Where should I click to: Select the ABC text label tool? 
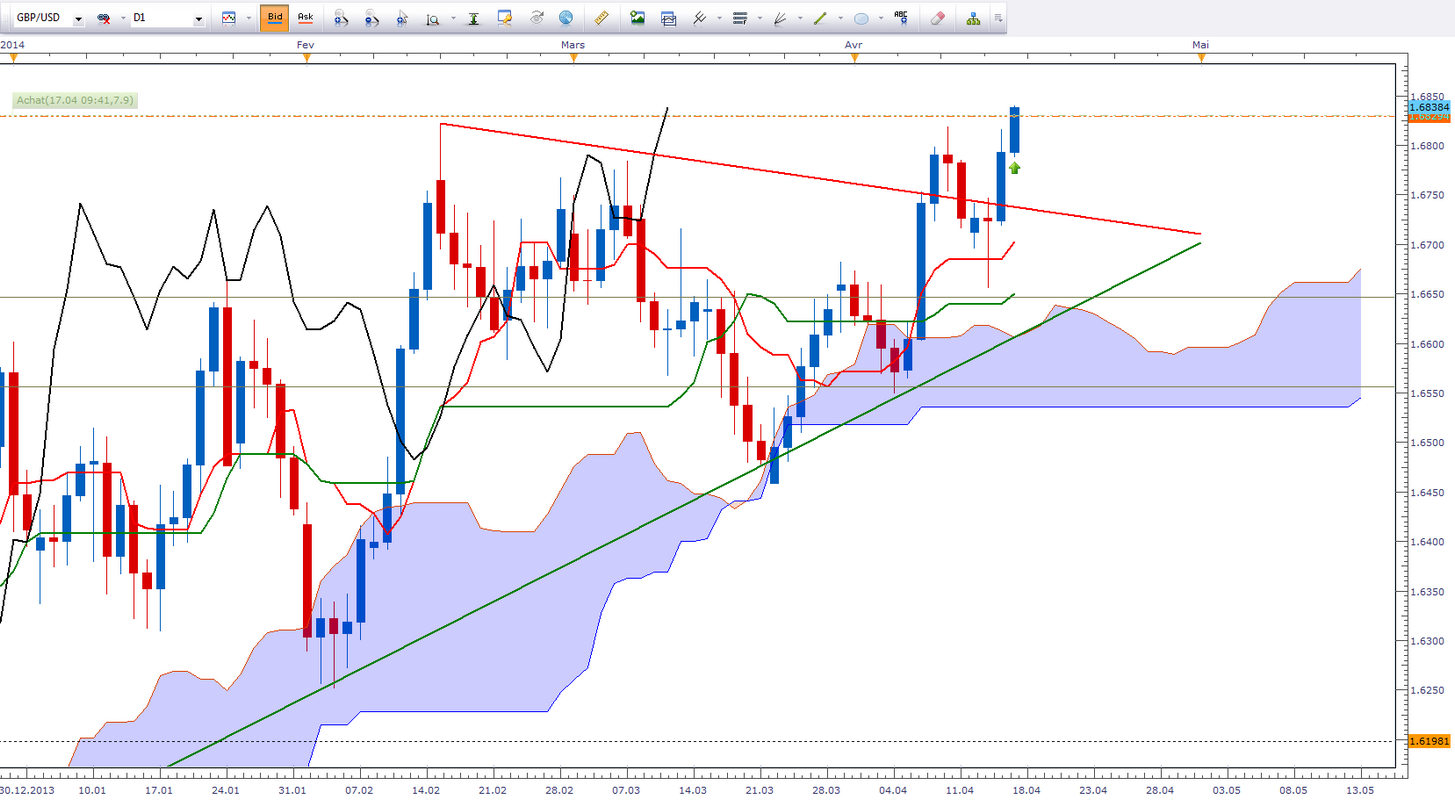(901, 18)
